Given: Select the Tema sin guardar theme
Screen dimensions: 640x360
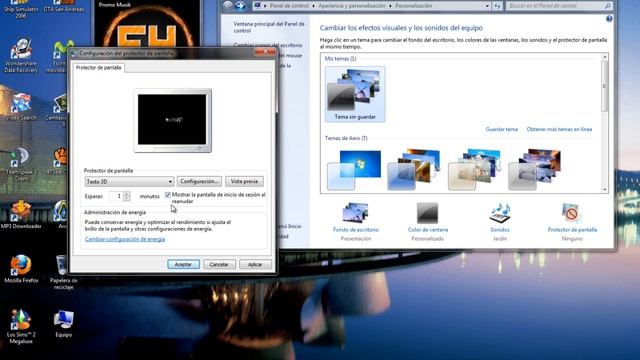Looking at the screenshot, I should 355,94.
